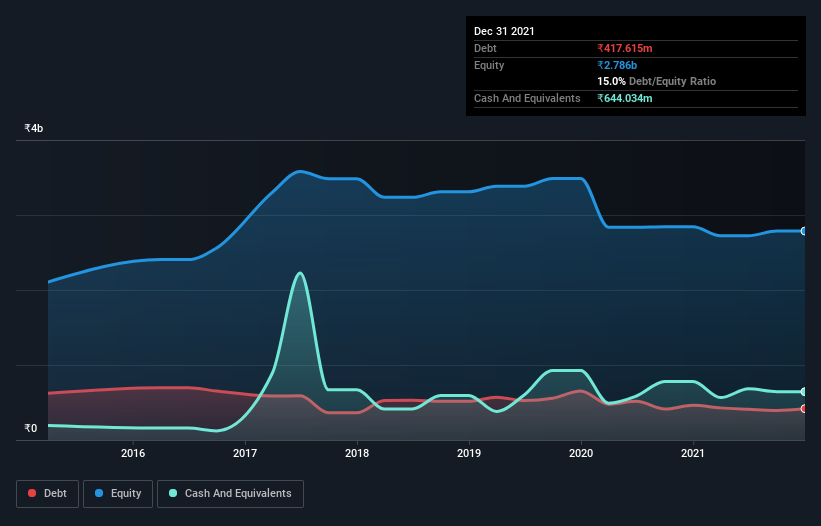821x526 pixels.
Task: Click the Dec 31 2021 tooltip date
Action: pos(504,31)
